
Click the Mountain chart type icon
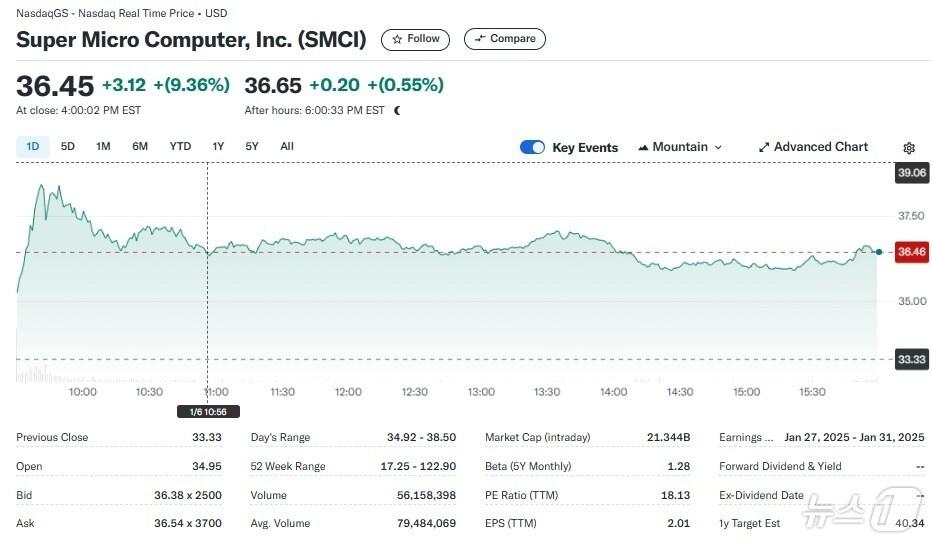(643, 147)
